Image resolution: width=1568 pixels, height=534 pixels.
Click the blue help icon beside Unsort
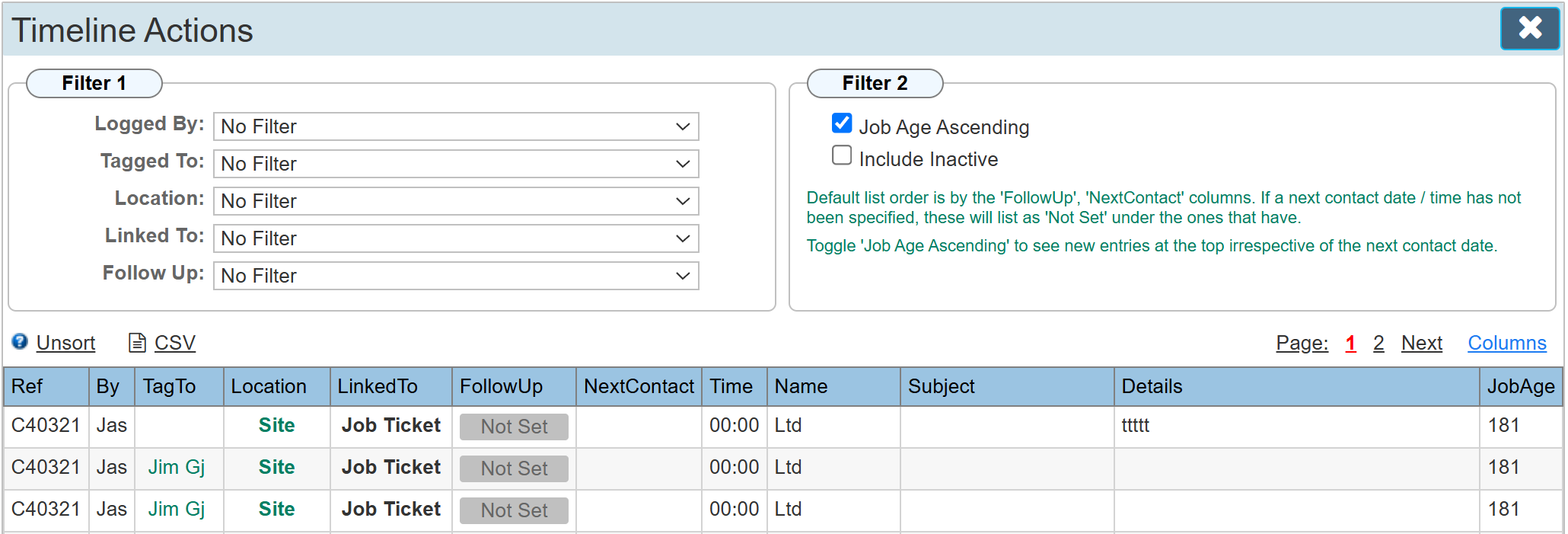click(20, 342)
